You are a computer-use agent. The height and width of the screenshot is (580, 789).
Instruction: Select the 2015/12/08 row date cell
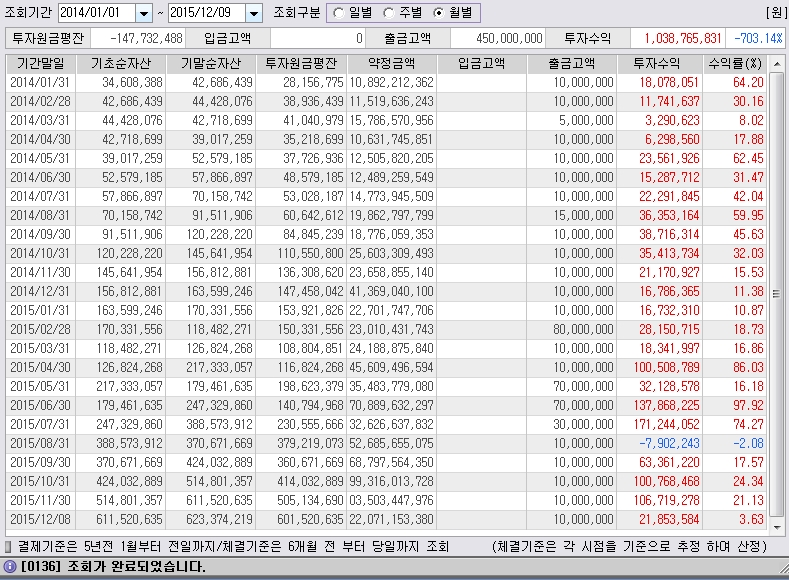click(x=41, y=519)
